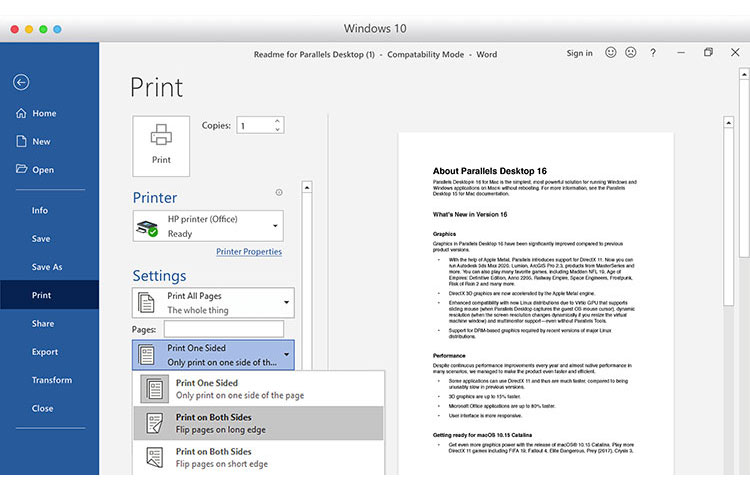Screen dimensions: 750x490
Task: Click the Print All Pages document icon
Action: click(x=146, y=302)
